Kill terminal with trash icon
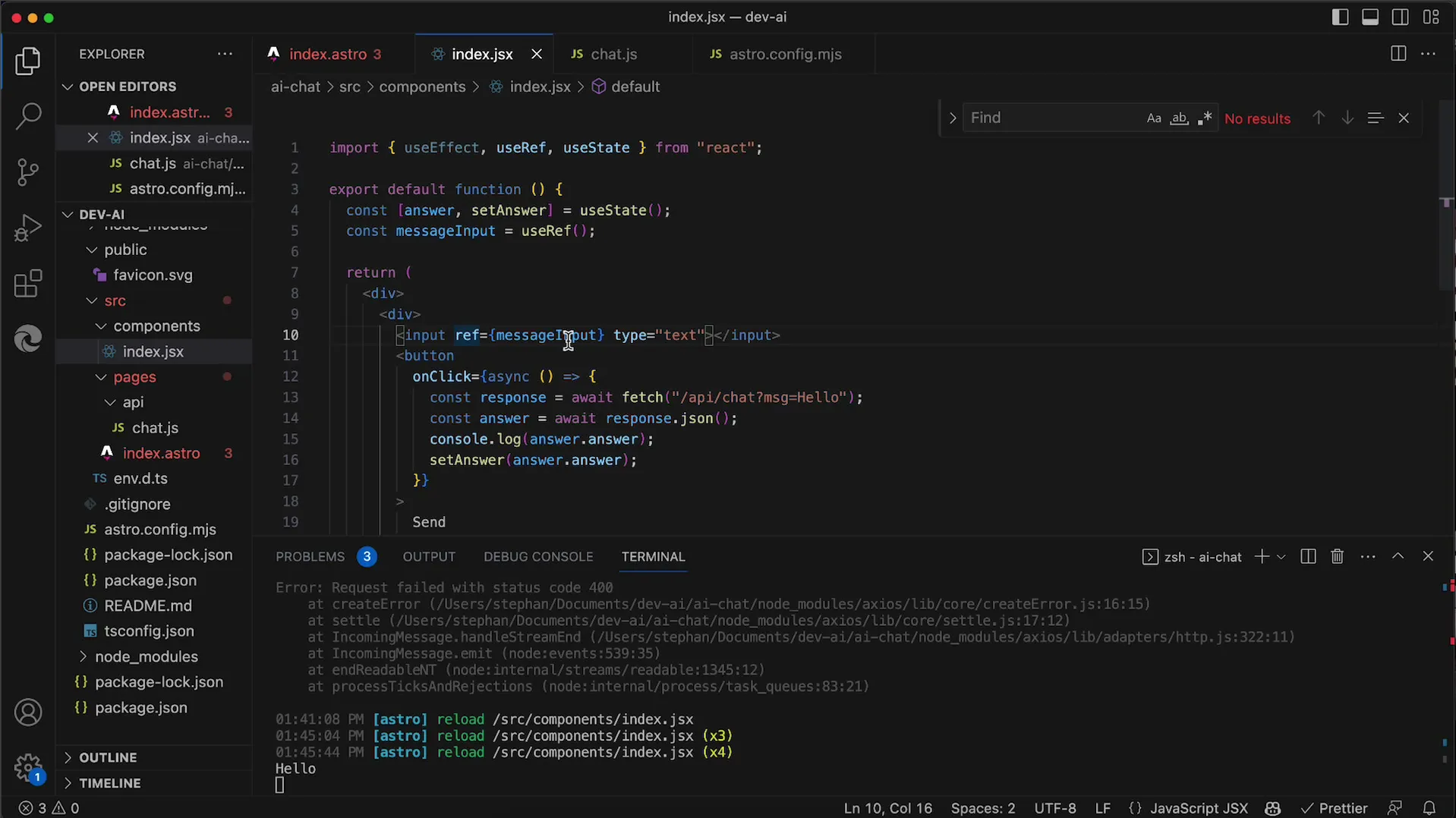 click(x=1337, y=557)
